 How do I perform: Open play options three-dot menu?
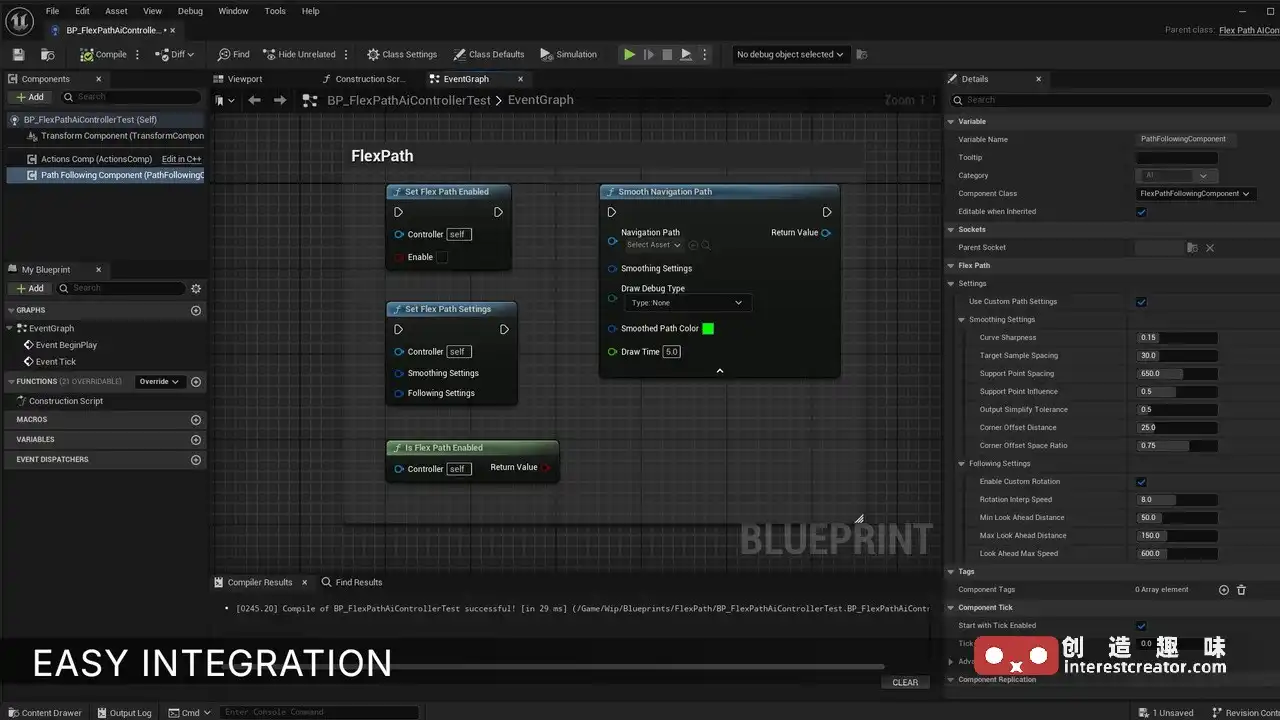[705, 54]
